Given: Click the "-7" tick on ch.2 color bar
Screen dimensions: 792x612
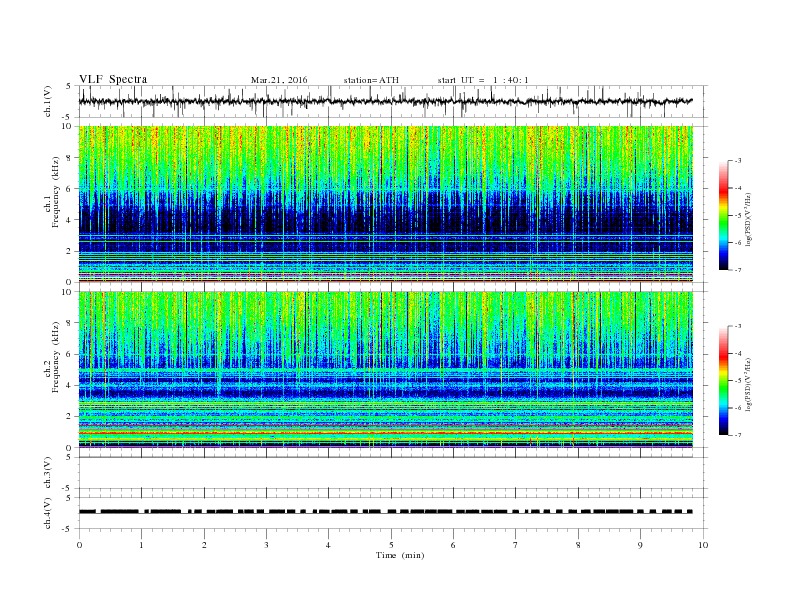Looking at the screenshot, I should click(738, 435).
